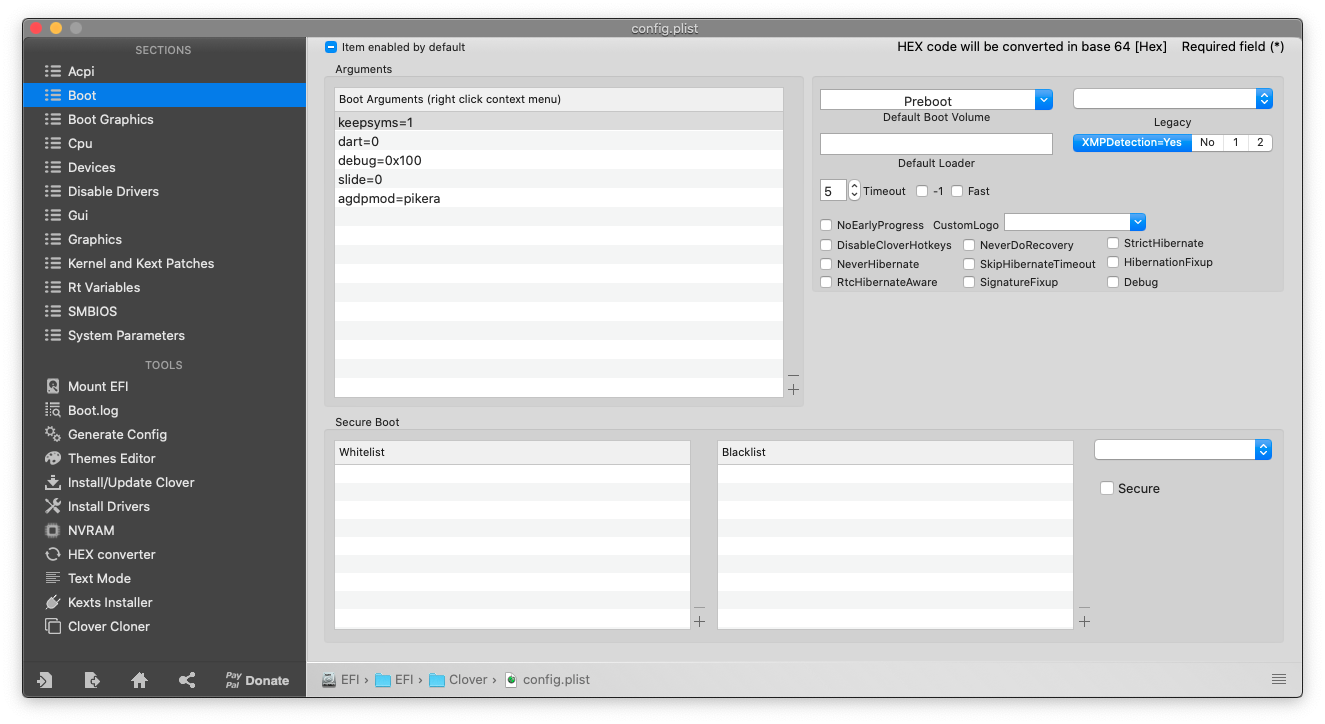The height and width of the screenshot is (724, 1325).
Task: Open Clover Cloner tool icon
Action: pyautogui.click(x=53, y=626)
